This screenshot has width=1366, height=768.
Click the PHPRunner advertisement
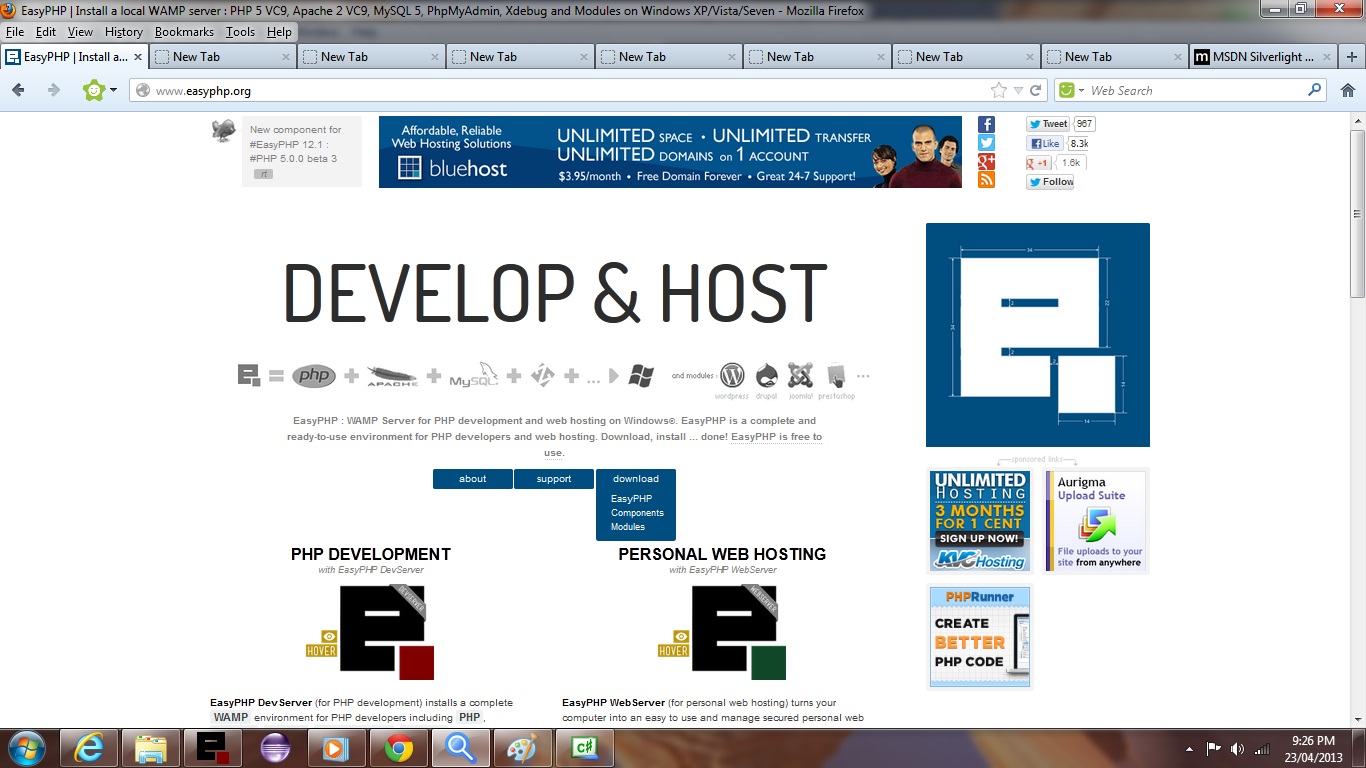click(980, 637)
